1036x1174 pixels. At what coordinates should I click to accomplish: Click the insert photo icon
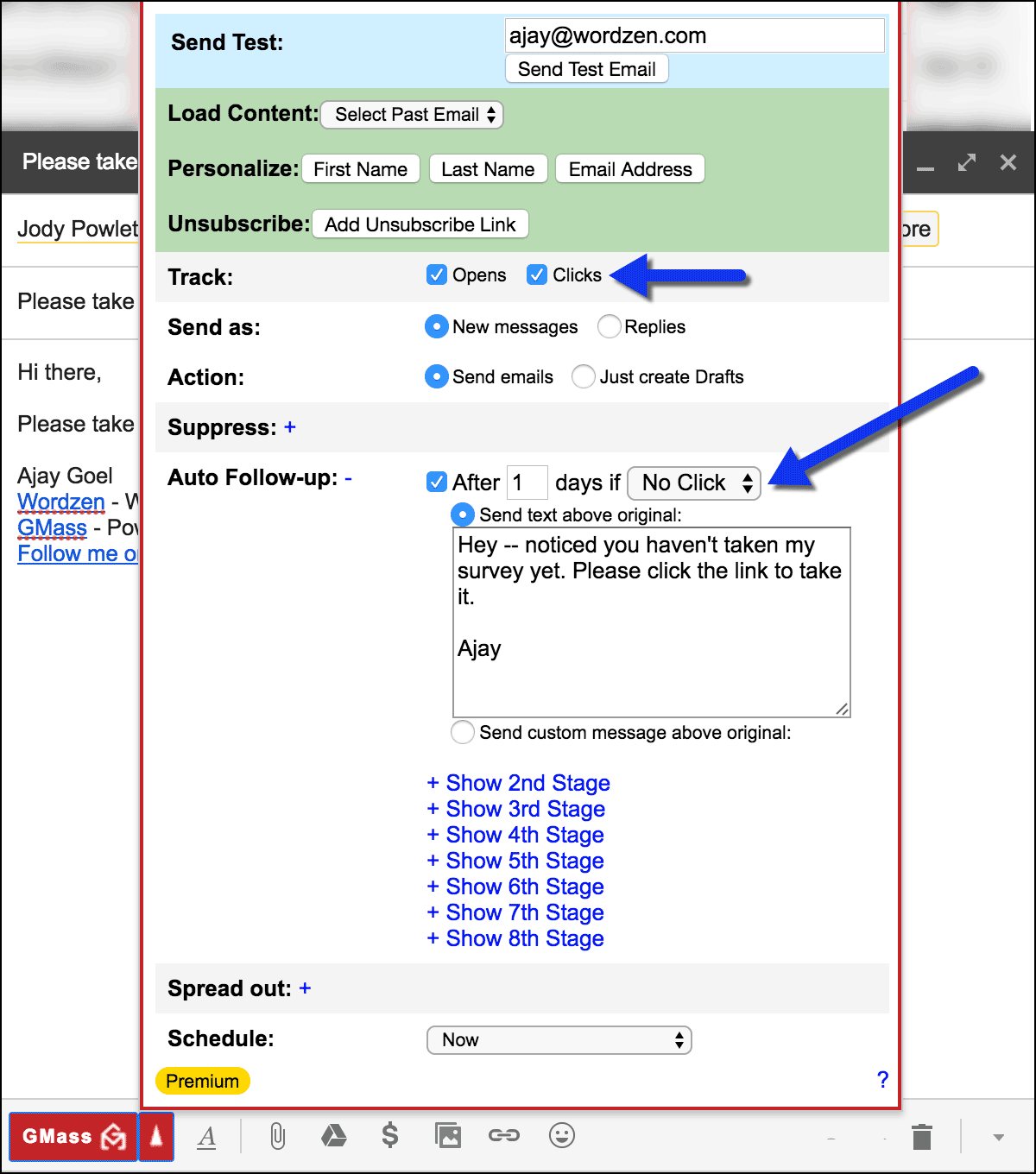point(448,1136)
